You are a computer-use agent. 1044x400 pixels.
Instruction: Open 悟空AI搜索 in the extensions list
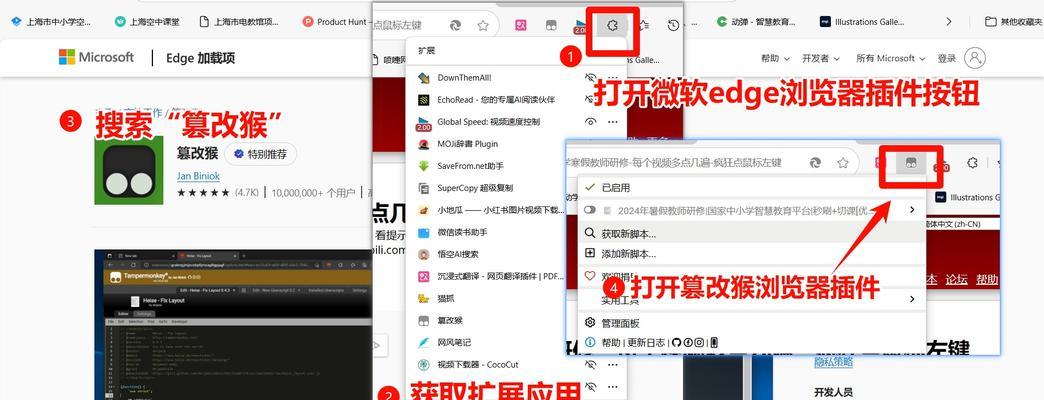(458, 254)
